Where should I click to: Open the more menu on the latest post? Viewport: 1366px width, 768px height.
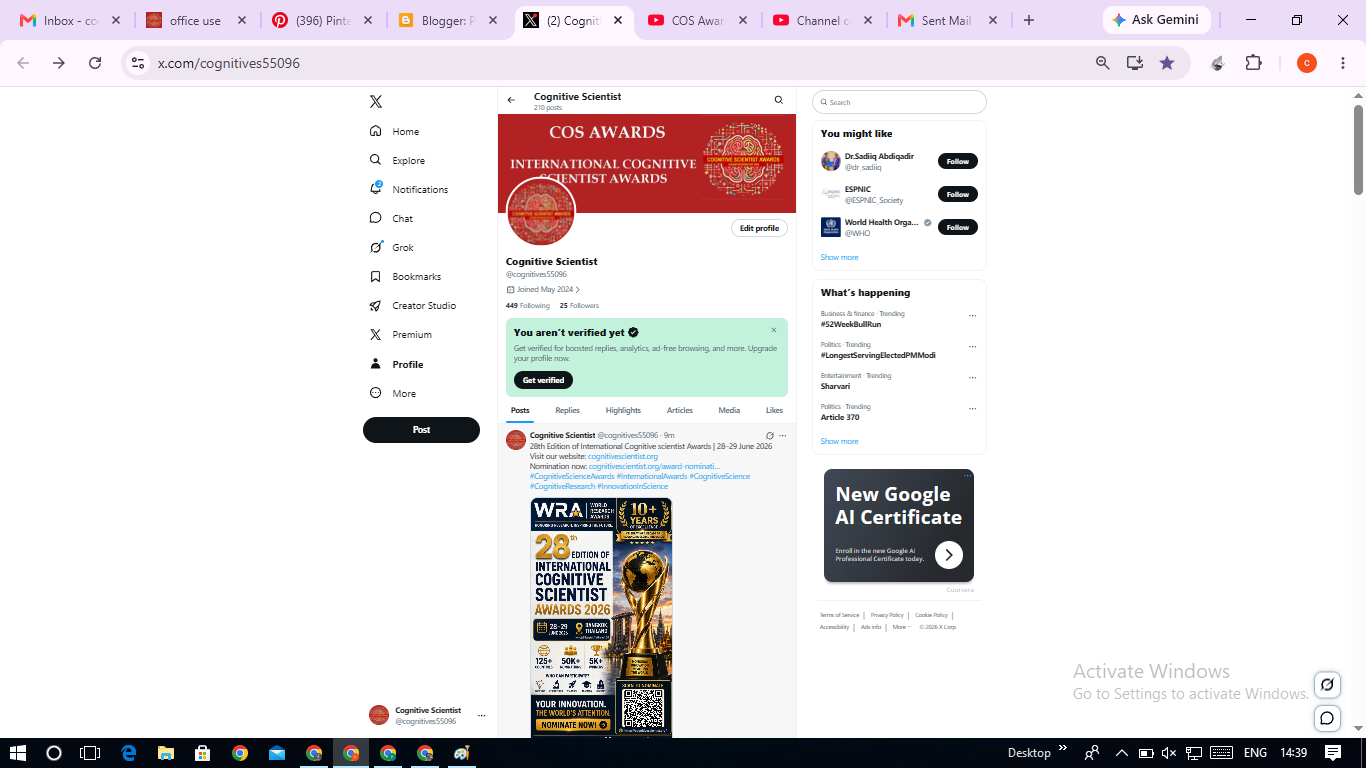783,436
